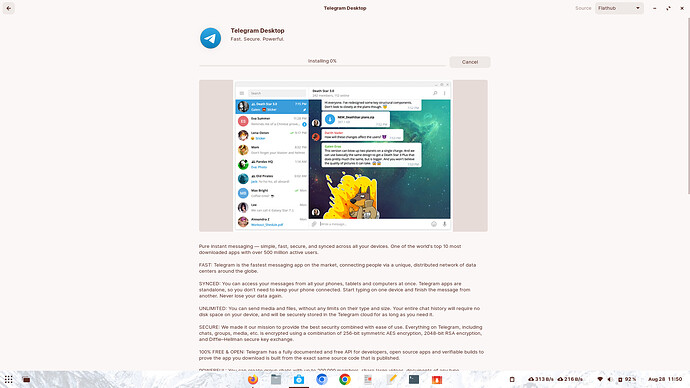690x388 pixels.
Task: Click the 'SECURE:' description paragraph
Action: click(x=341, y=333)
